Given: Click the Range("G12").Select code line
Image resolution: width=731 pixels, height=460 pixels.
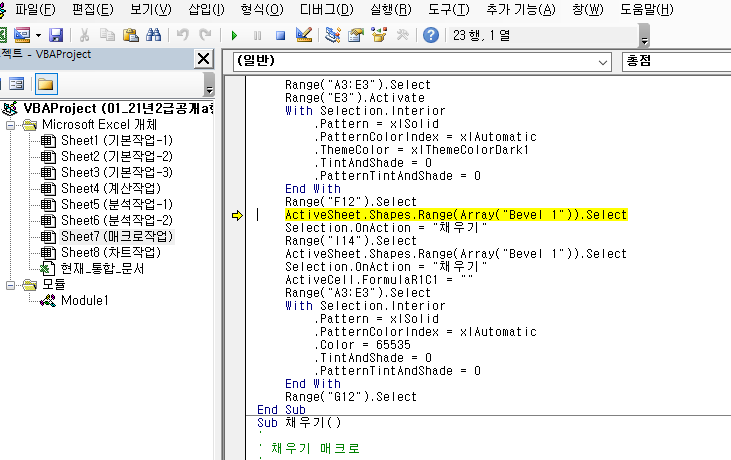Looking at the screenshot, I should [351, 397].
